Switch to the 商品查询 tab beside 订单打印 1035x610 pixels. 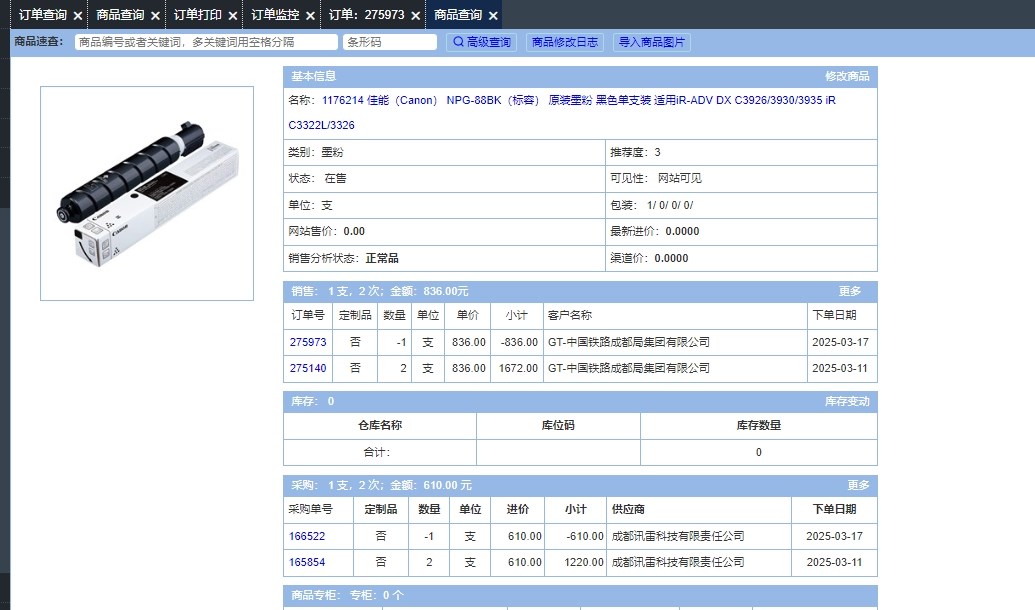click(119, 15)
